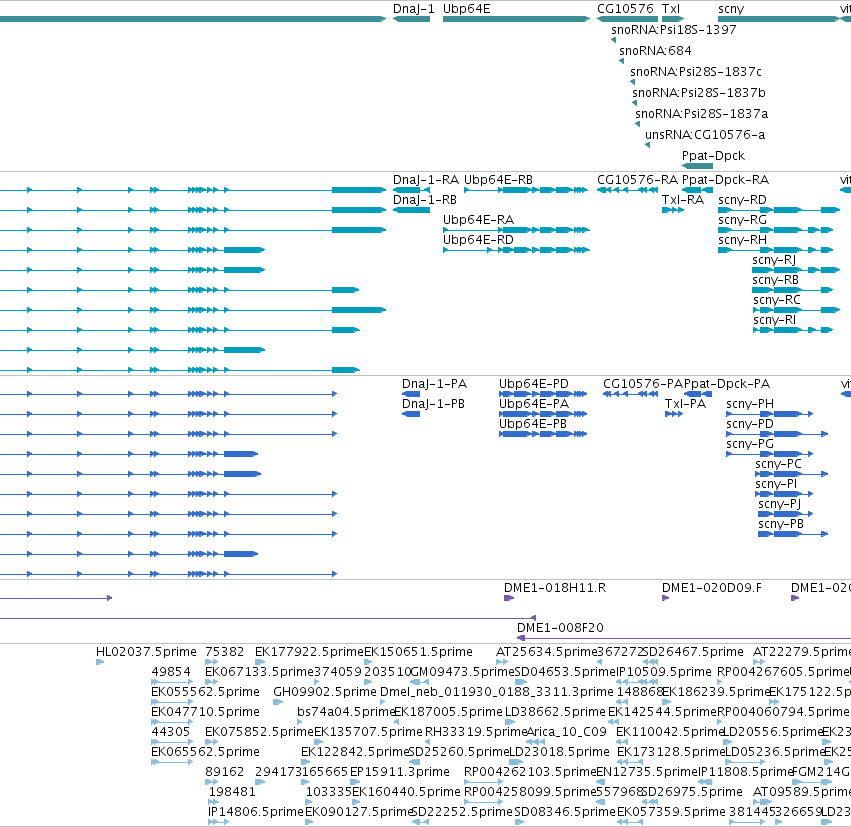Click the Ubp64E-RA transcript label
The width and height of the screenshot is (851, 827).
click(478, 220)
